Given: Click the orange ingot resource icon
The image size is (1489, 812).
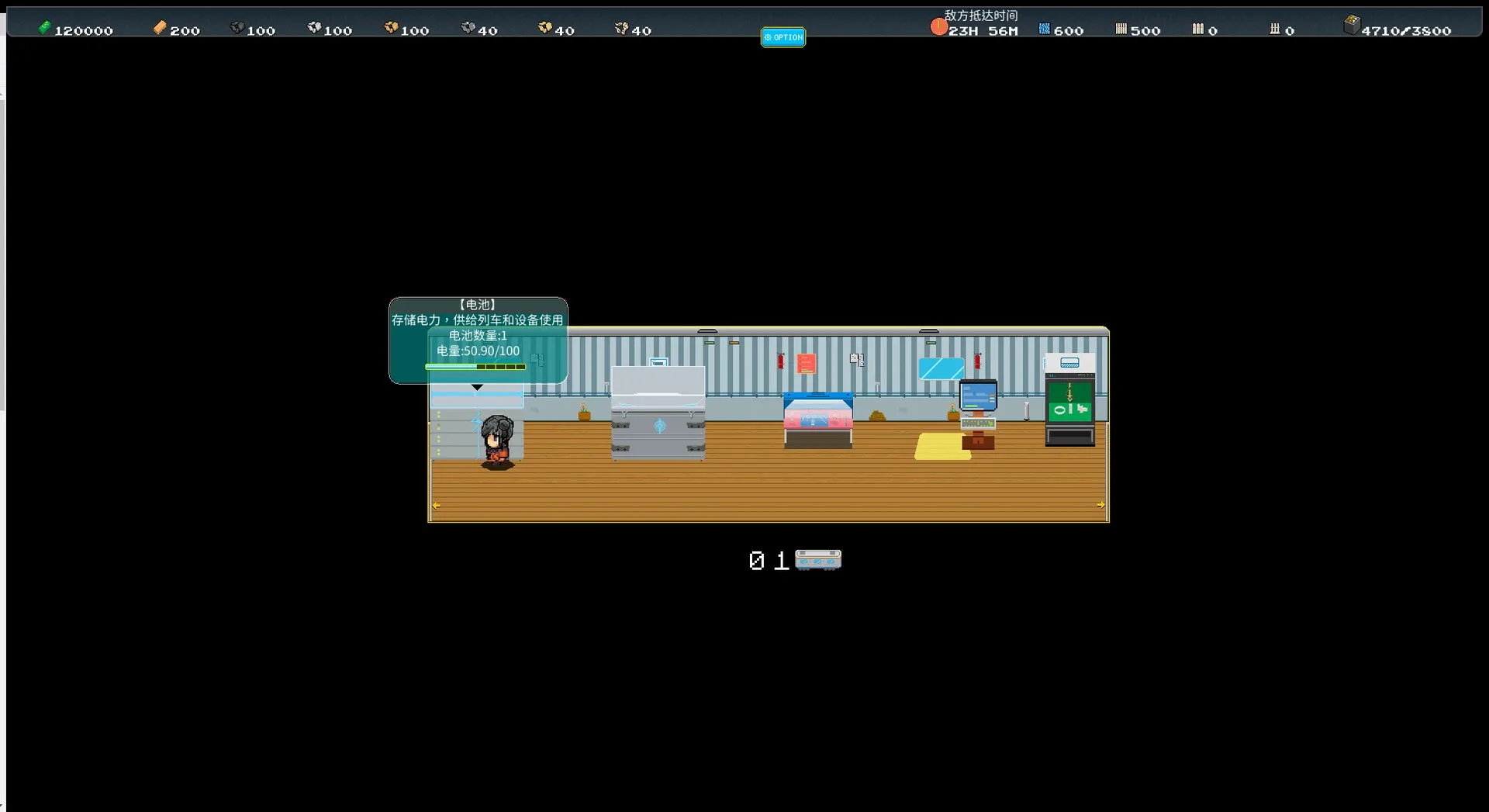Looking at the screenshot, I should tap(160, 29).
